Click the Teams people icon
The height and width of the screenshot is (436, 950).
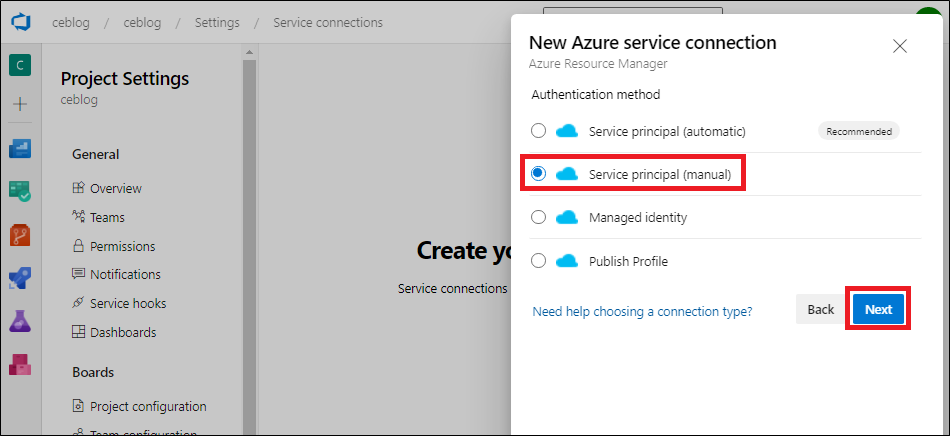[x=78, y=216]
